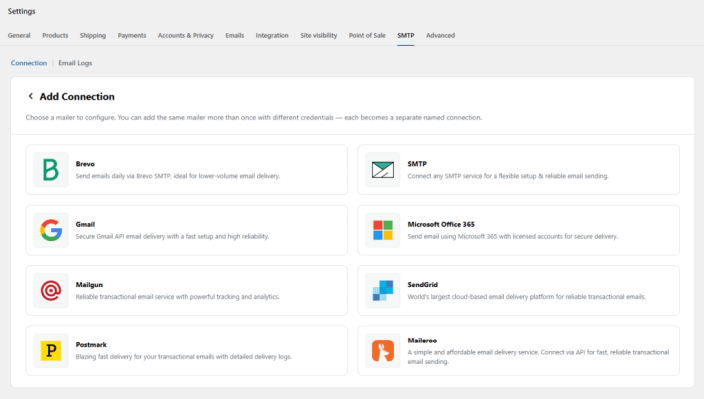Choose the SMTP mailer title
The image size is (704, 399).
click(x=417, y=164)
